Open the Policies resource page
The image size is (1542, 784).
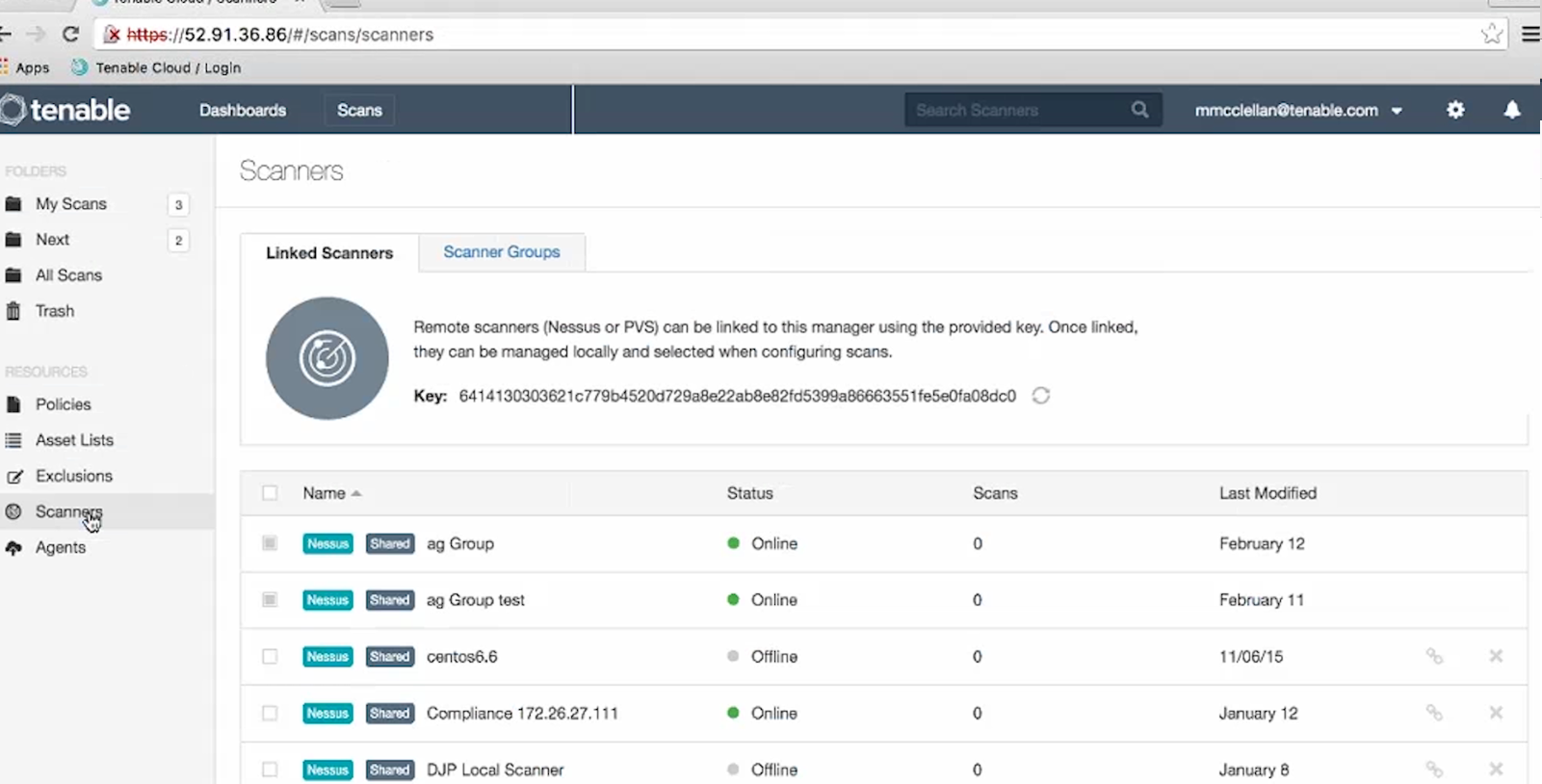click(64, 405)
